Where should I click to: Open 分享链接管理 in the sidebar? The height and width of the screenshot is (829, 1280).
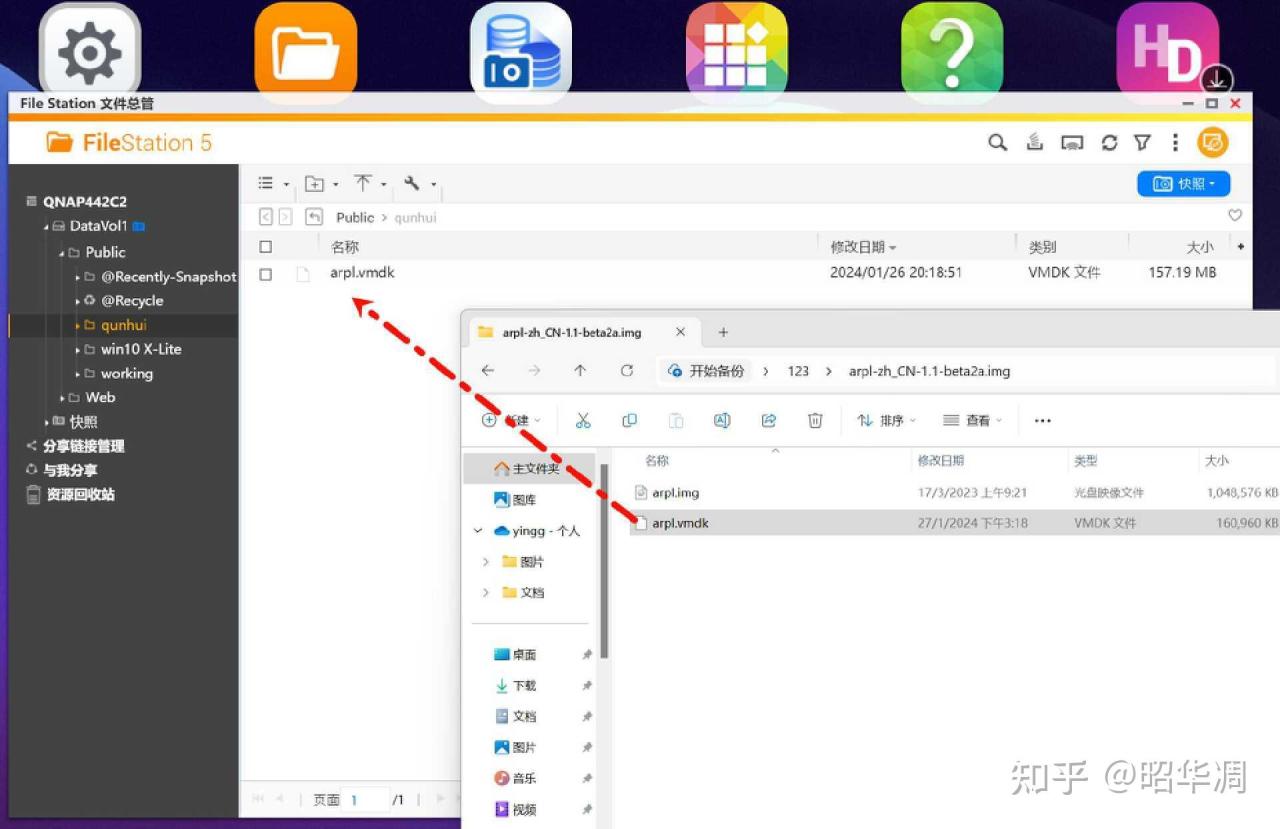tap(83, 446)
